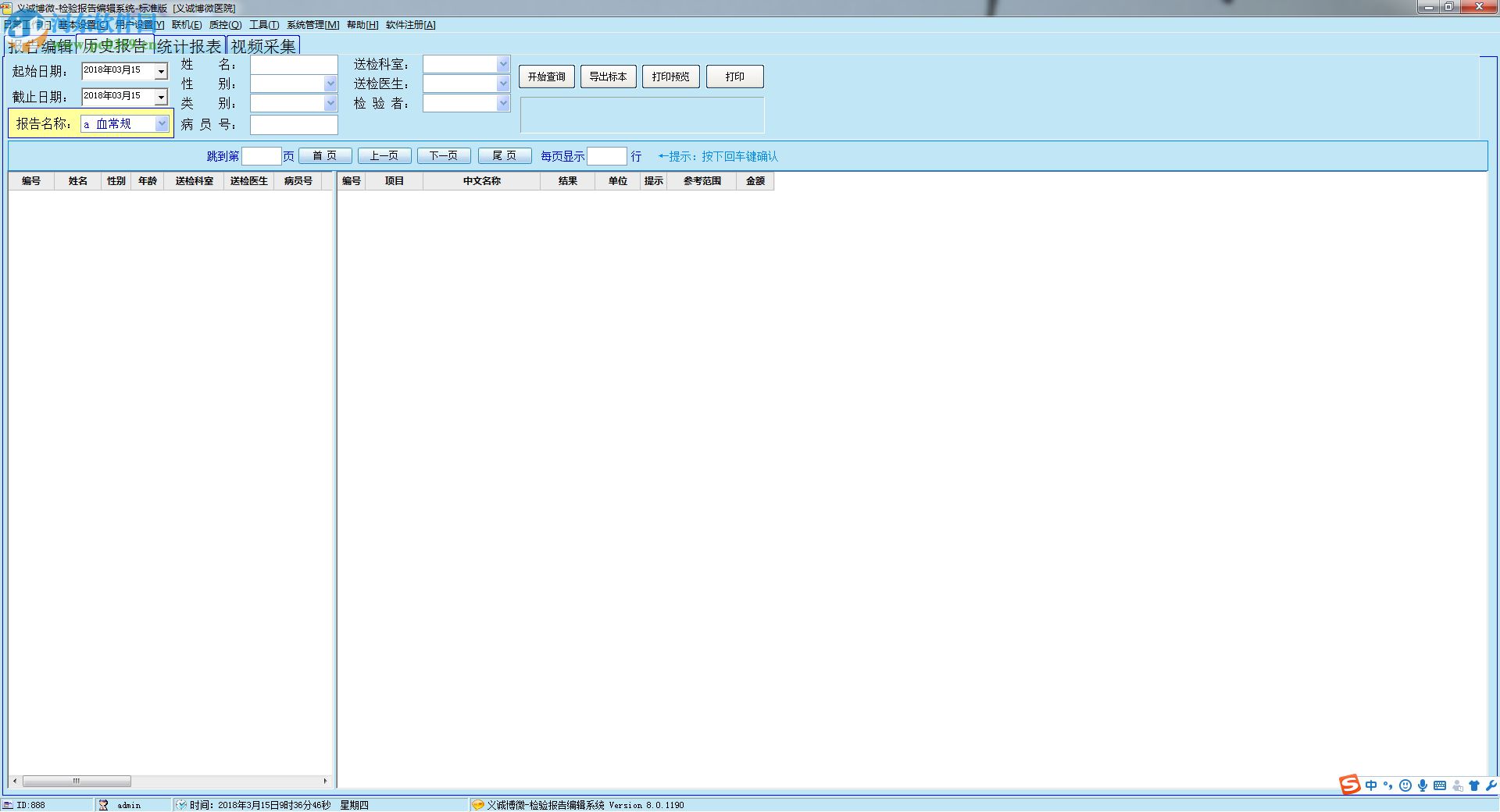This screenshot has width=1500, height=812.
Task: Open the 基本设置 menu
Action: coord(83,25)
